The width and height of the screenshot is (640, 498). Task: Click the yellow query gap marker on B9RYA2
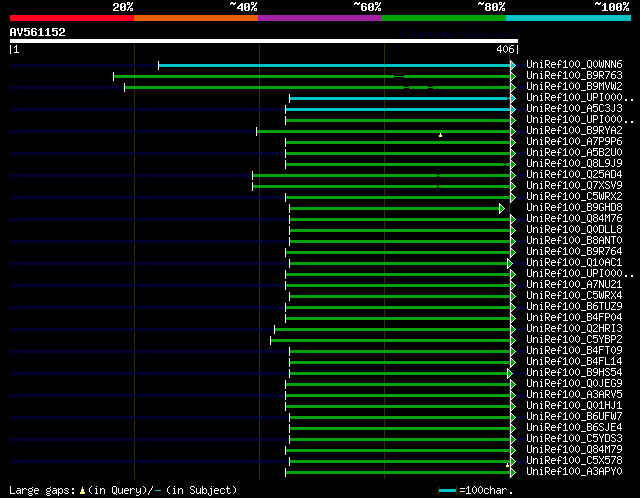440,133
